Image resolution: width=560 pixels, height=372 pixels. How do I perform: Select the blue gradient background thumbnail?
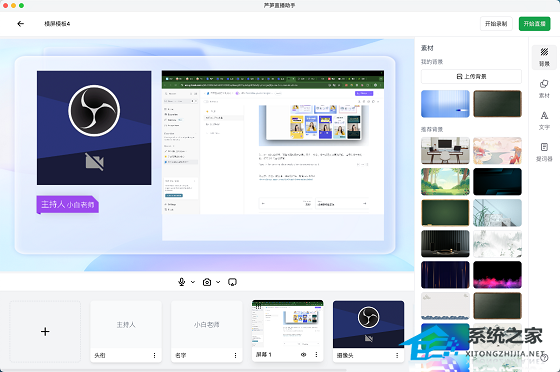point(445,104)
